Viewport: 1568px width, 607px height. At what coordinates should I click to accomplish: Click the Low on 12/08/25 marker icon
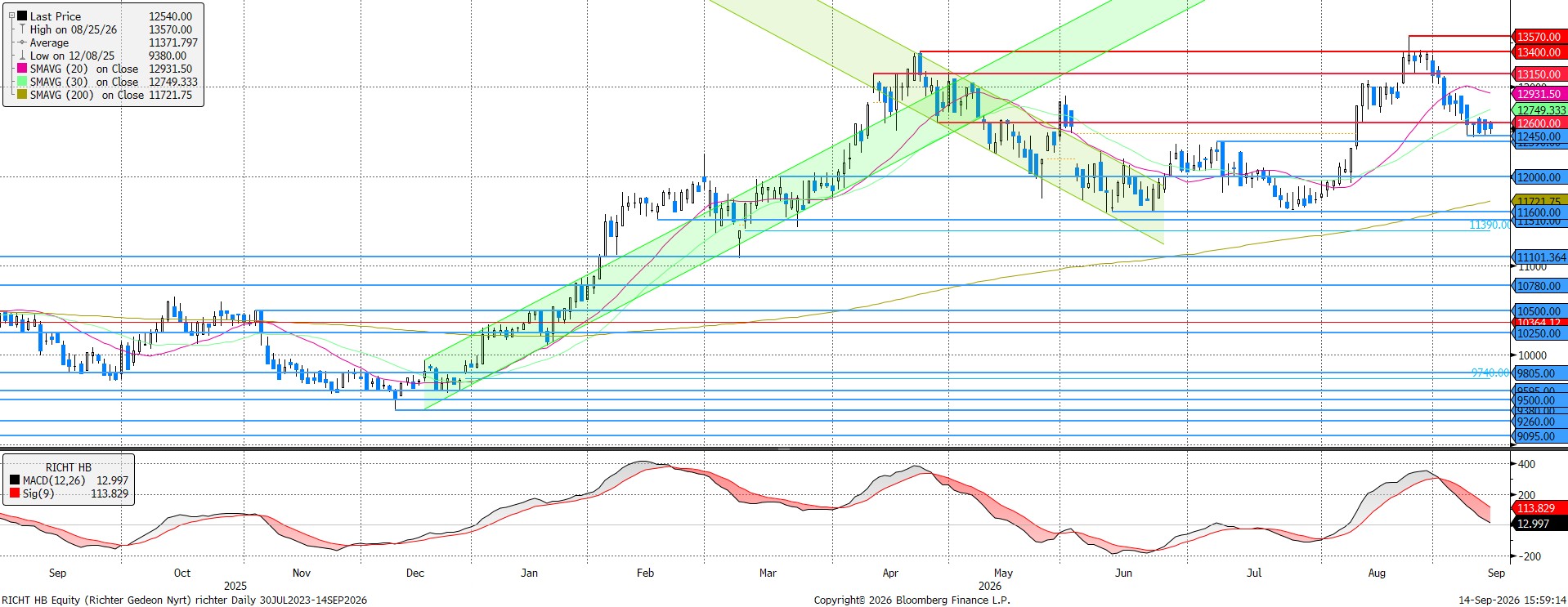[x=23, y=56]
